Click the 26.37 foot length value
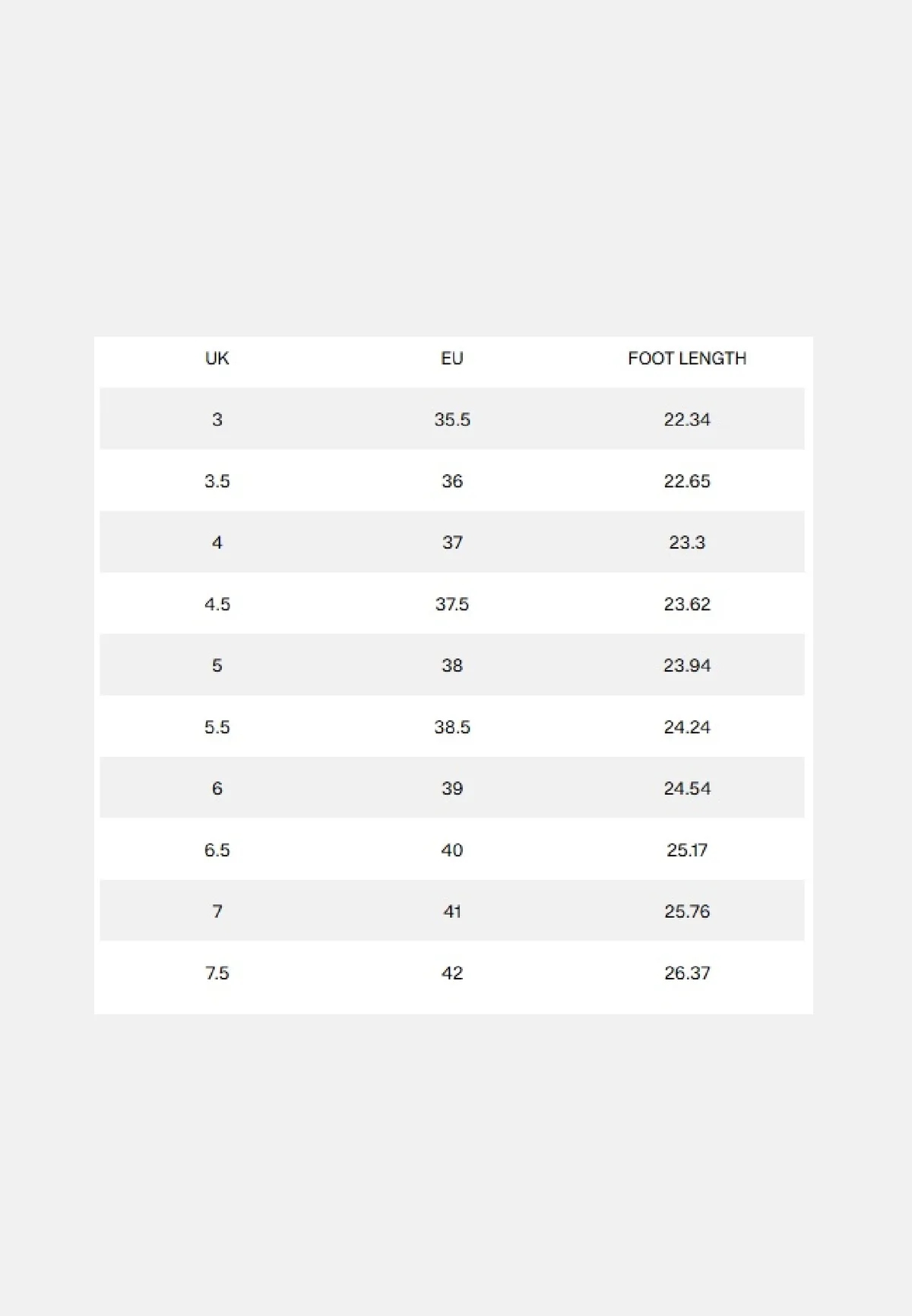 pos(687,973)
